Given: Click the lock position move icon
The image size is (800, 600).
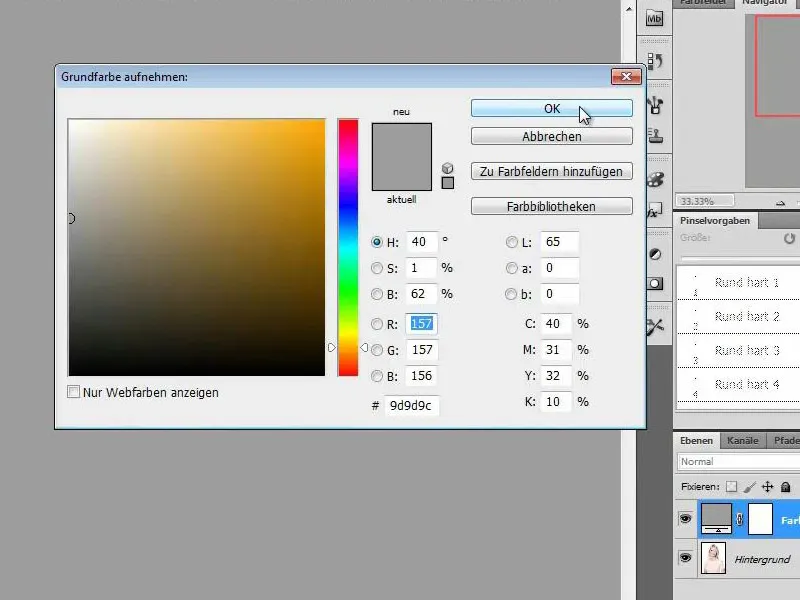Looking at the screenshot, I should point(767,487).
